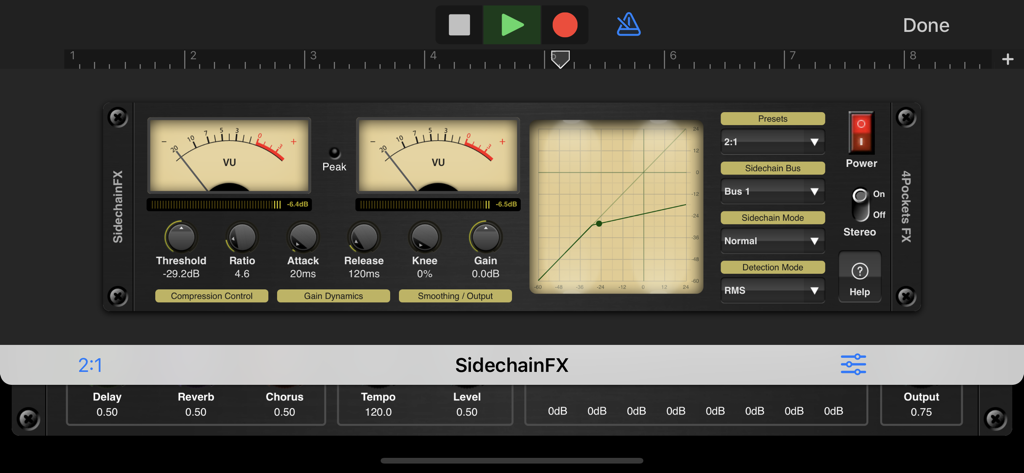Click the Release value 120ms
This screenshot has width=1024, height=473.
click(x=364, y=274)
